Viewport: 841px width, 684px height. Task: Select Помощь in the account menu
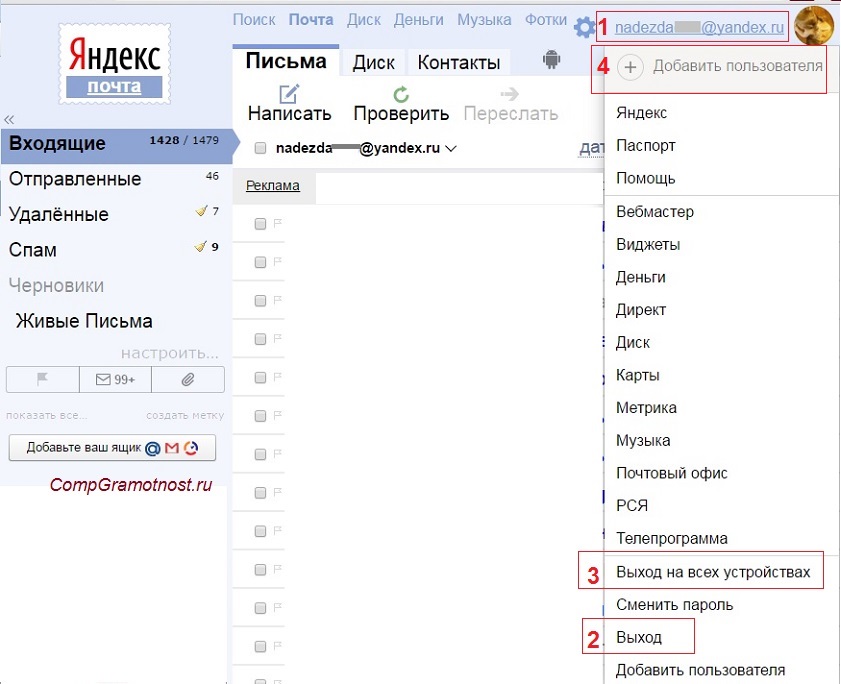[645, 179]
